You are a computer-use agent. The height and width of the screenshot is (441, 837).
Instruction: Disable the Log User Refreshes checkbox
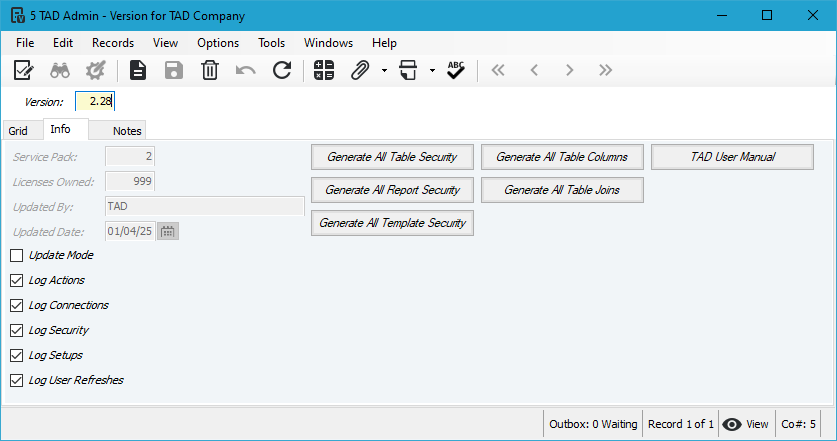[17, 380]
